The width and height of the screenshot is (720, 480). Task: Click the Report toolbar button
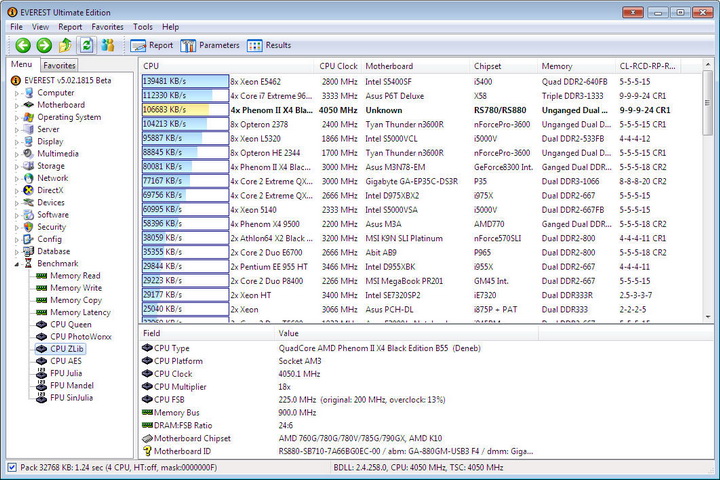click(152, 45)
